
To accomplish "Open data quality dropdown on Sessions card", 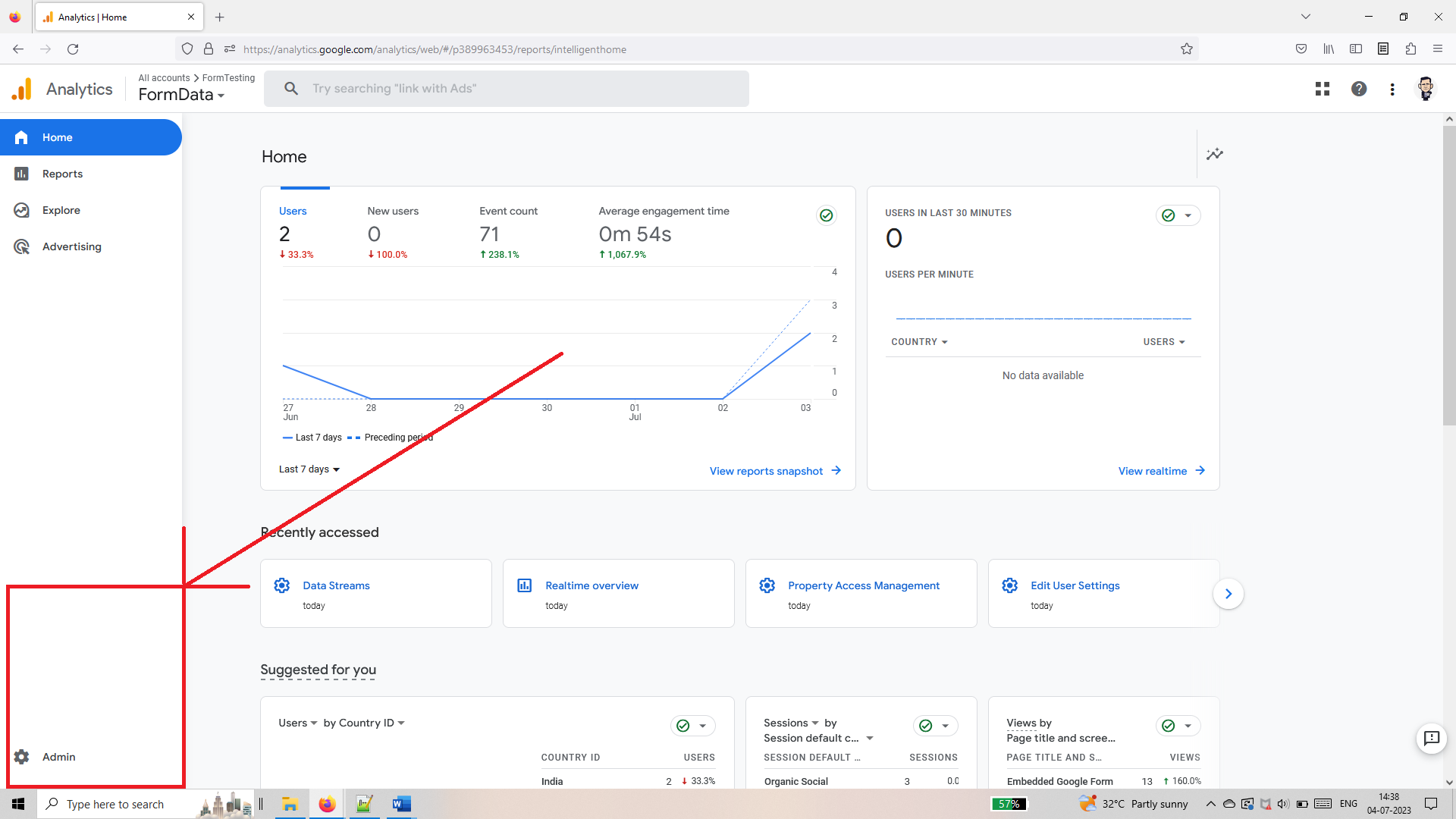I will pos(935,726).
